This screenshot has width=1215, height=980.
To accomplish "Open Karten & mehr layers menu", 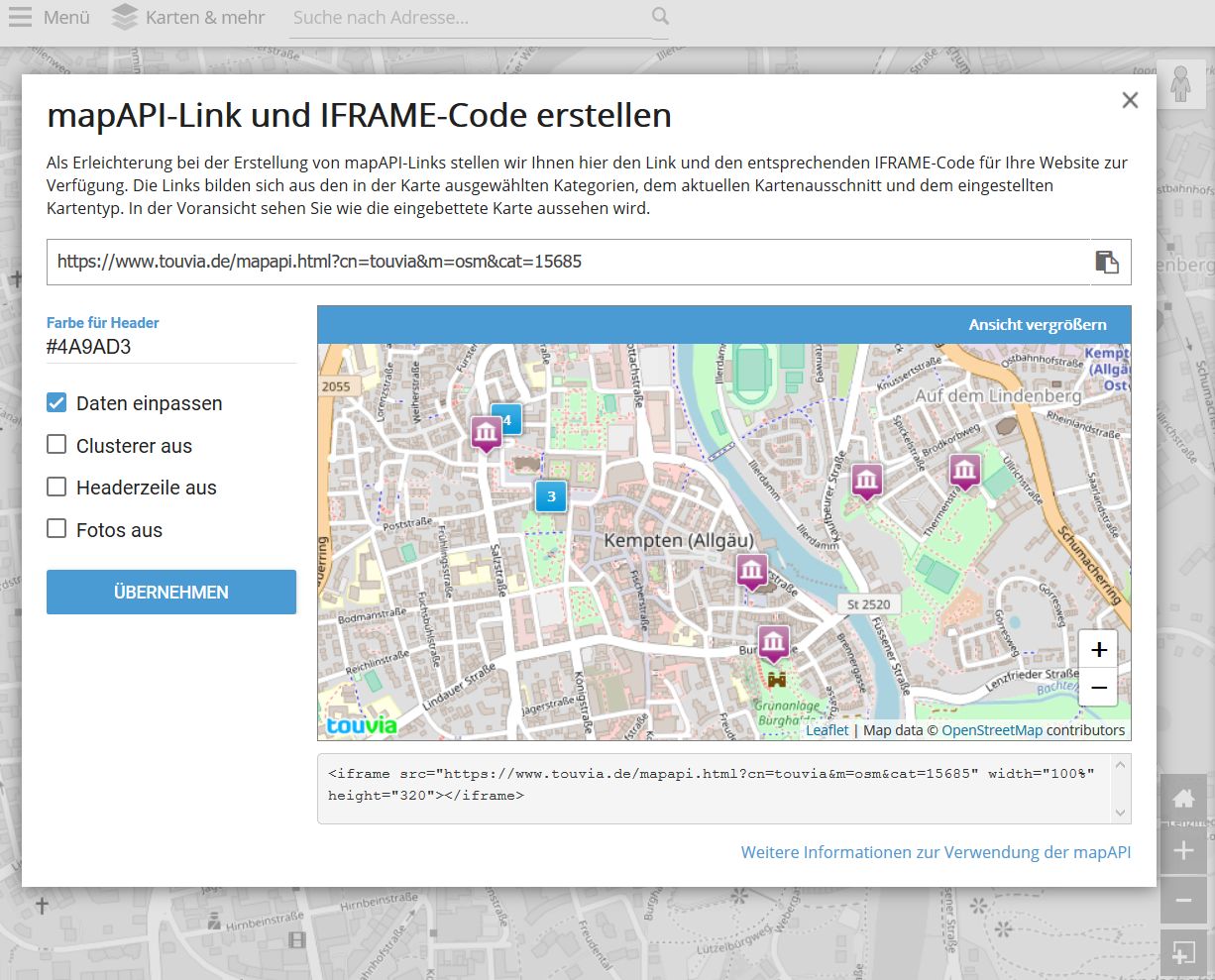I will tap(188, 18).
